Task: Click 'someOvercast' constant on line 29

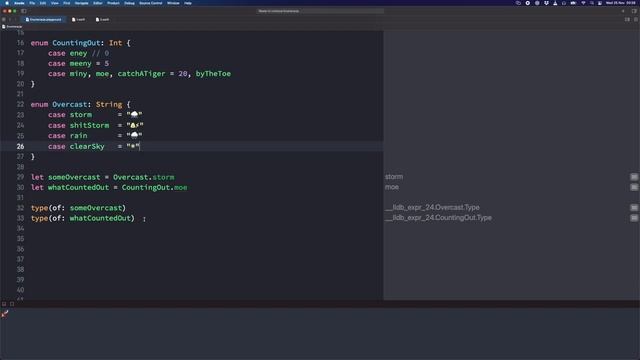Action: 74,177
